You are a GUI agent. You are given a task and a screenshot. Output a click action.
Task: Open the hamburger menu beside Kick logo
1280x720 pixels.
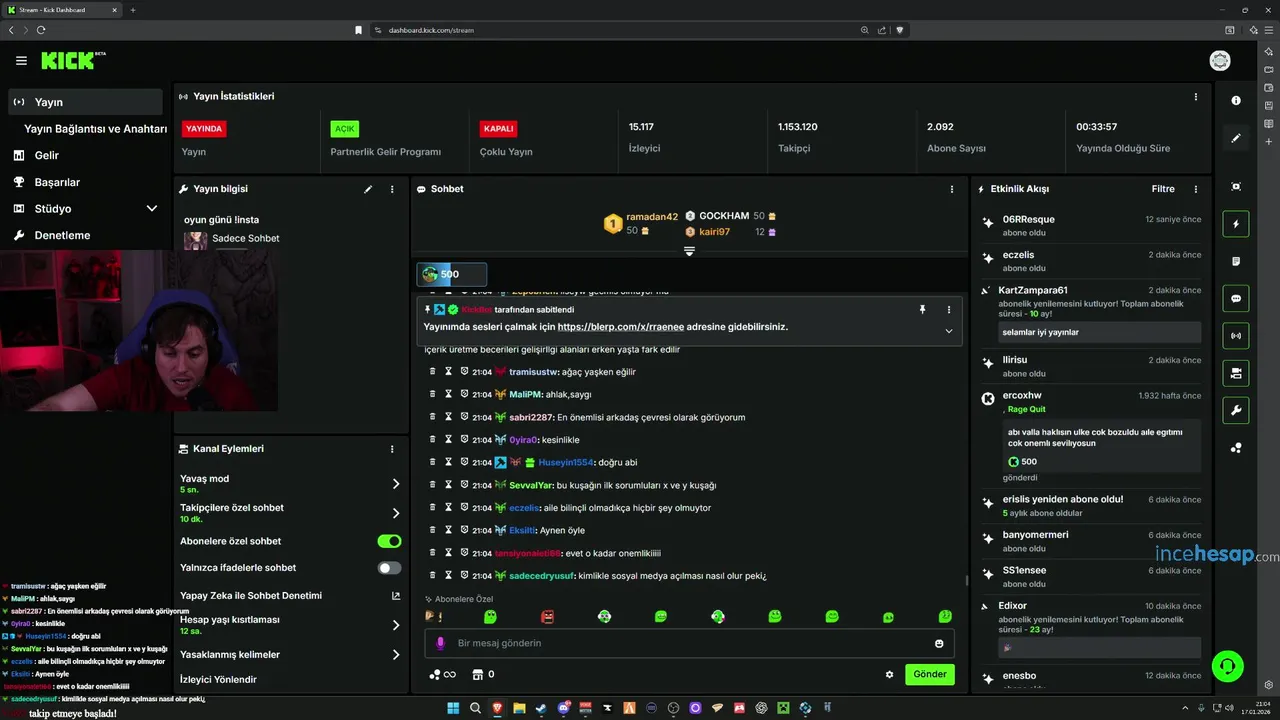tap(21, 61)
